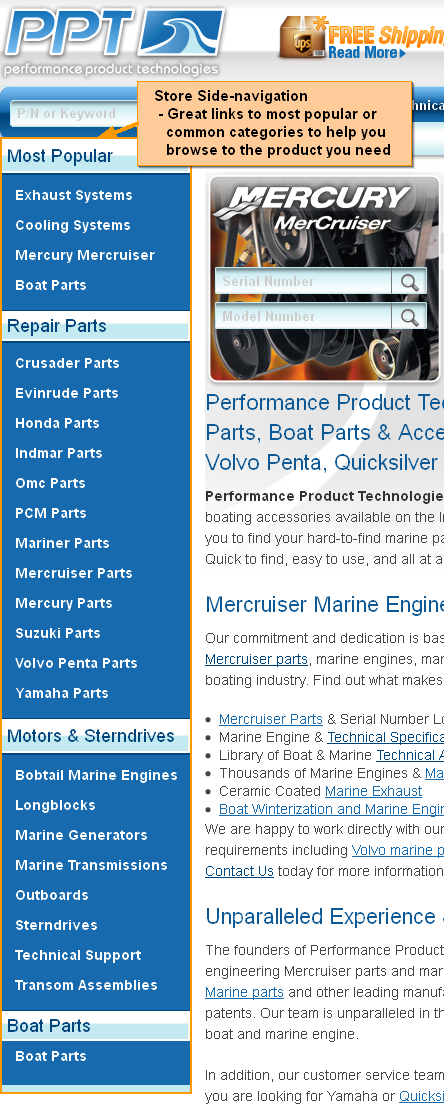Open Exhaust Systems in the side navigation
The width and height of the screenshot is (444, 1106).
tap(74, 195)
